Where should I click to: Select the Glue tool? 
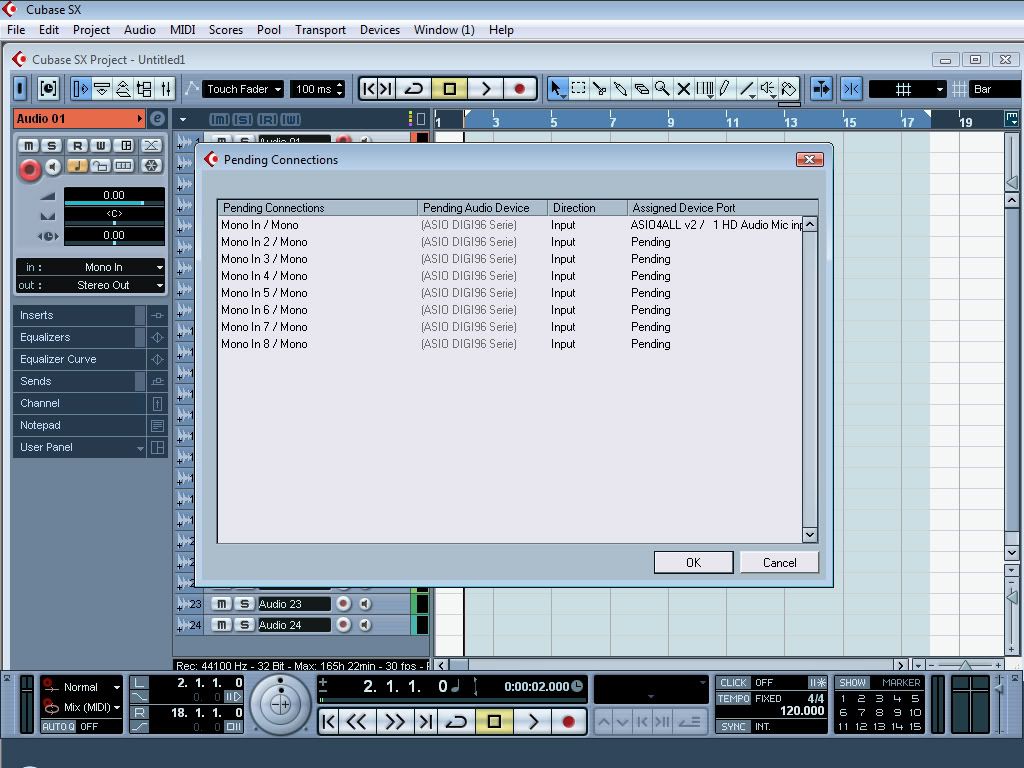620,89
